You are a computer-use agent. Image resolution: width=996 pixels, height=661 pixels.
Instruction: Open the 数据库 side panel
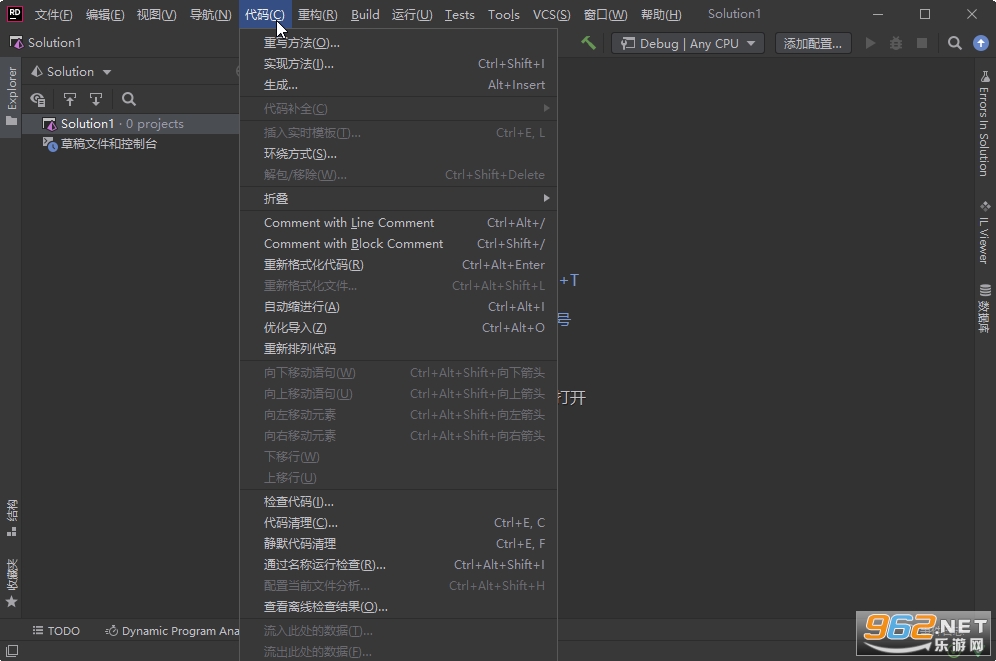(x=984, y=308)
